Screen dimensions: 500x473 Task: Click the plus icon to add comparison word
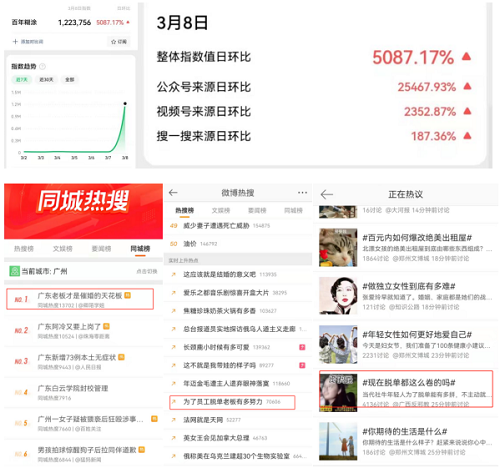coord(15,42)
